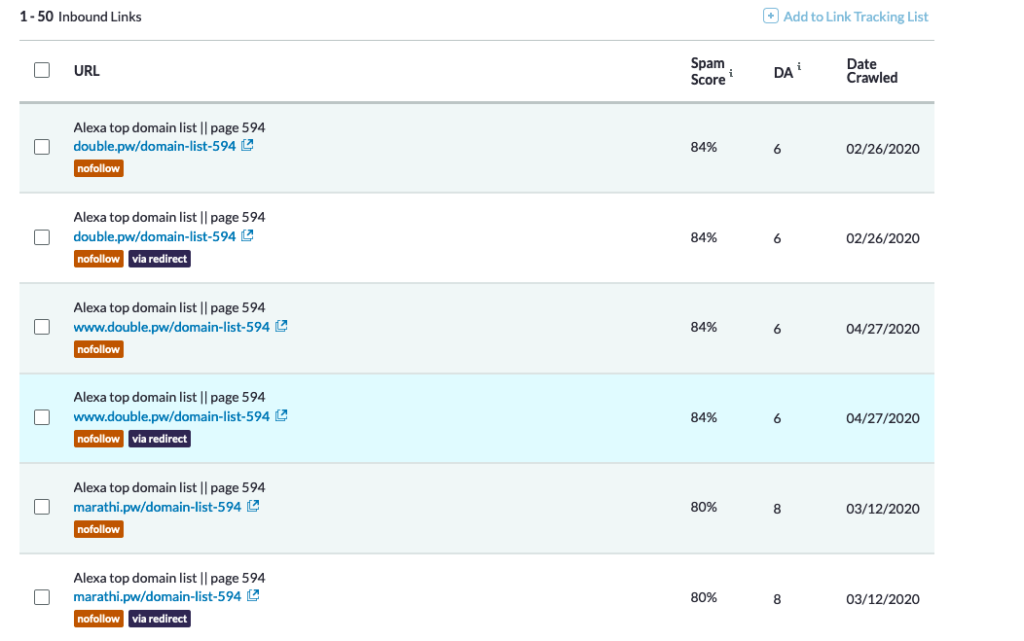Image resolution: width=1024 pixels, height=641 pixels.
Task: Check the first double.pw row checkbox
Action: tap(42, 147)
